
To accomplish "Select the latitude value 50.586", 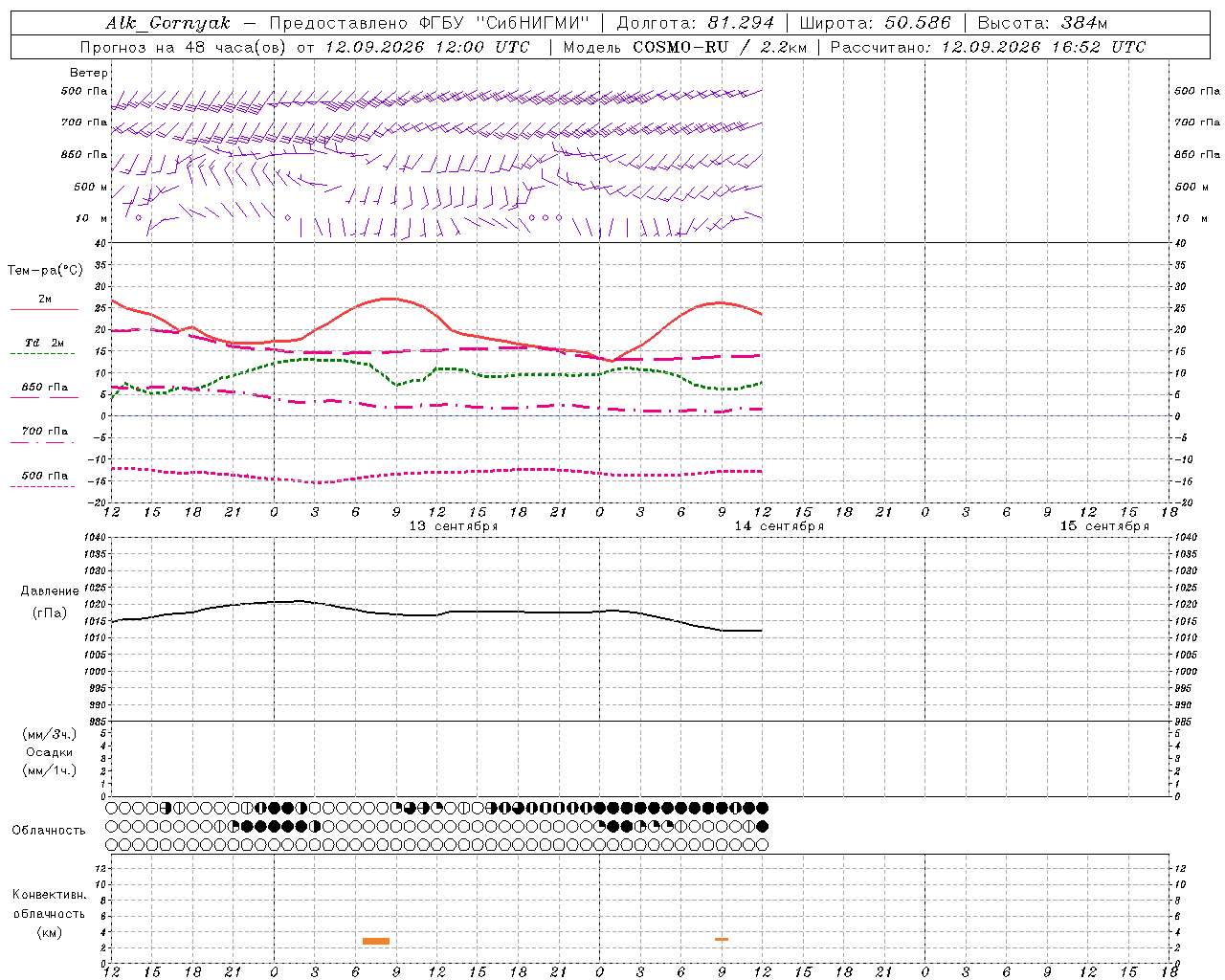I will coord(918,23).
